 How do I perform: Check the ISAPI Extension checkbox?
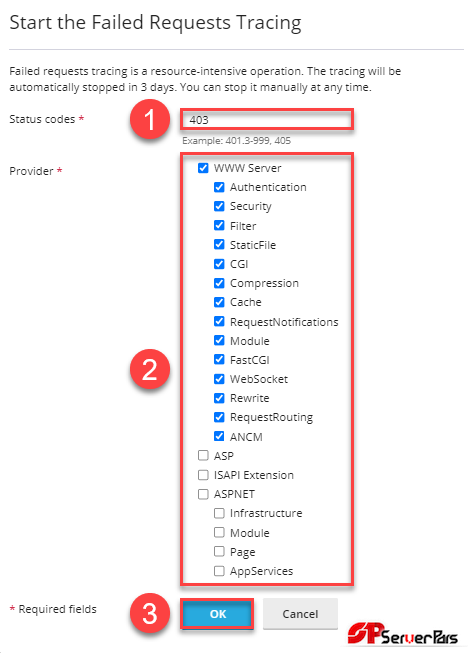click(x=203, y=475)
